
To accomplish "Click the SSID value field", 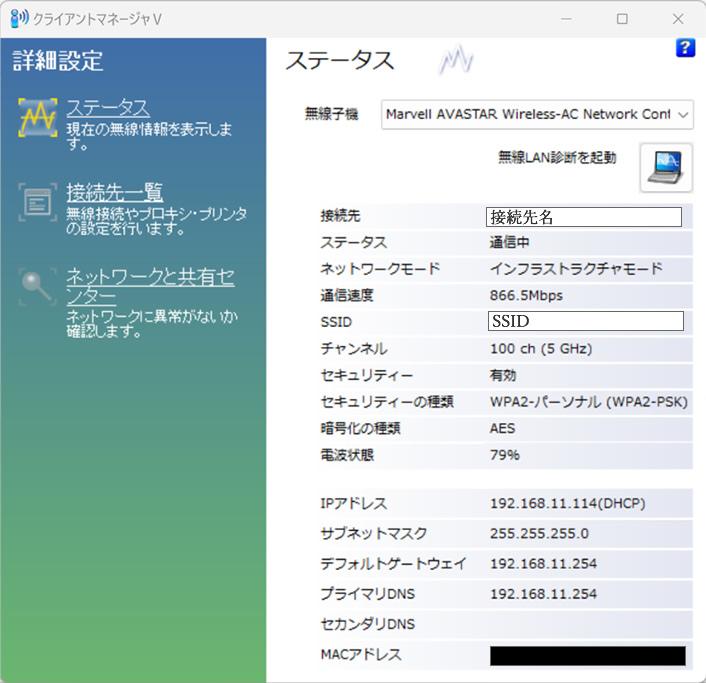I will [x=585, y=321].
